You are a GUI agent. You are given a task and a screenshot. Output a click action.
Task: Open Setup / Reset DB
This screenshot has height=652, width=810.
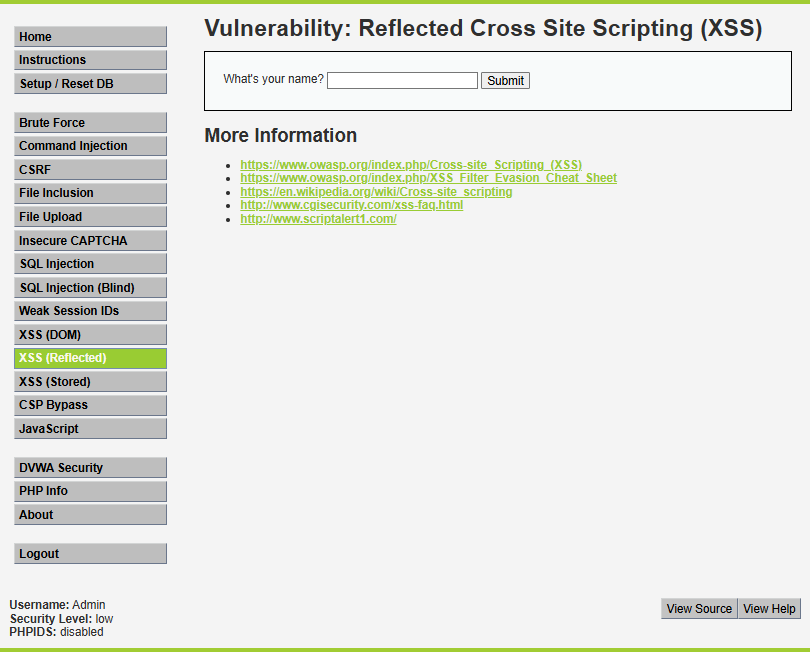[90, 84]
